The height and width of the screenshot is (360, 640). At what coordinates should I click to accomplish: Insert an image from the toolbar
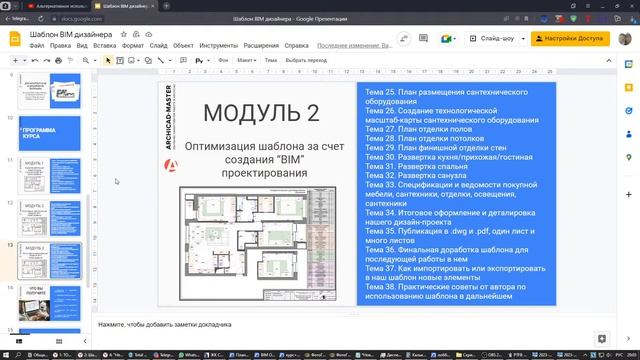click(131, 60)
